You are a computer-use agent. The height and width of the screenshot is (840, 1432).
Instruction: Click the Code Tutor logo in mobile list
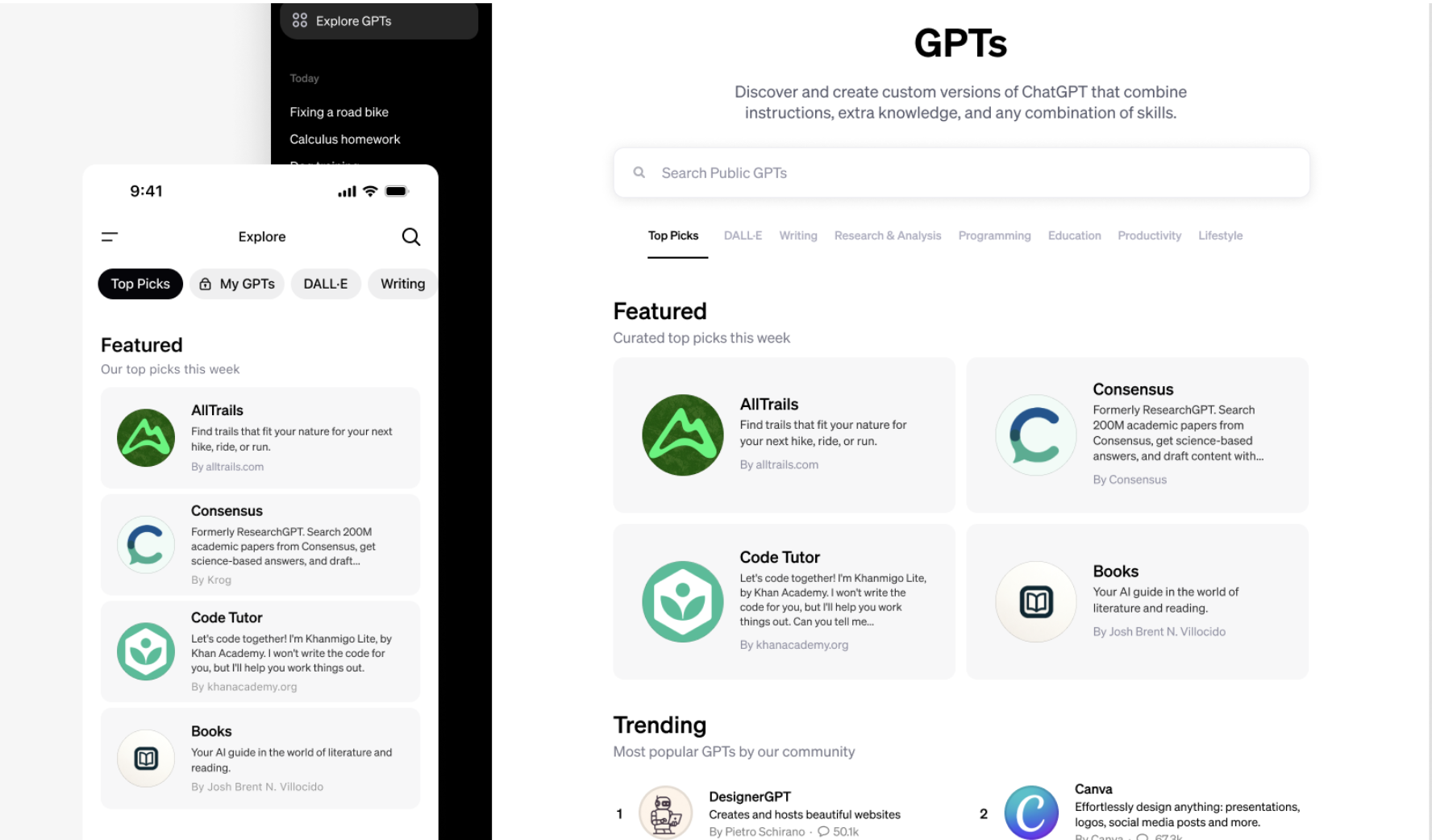point(146,651)
